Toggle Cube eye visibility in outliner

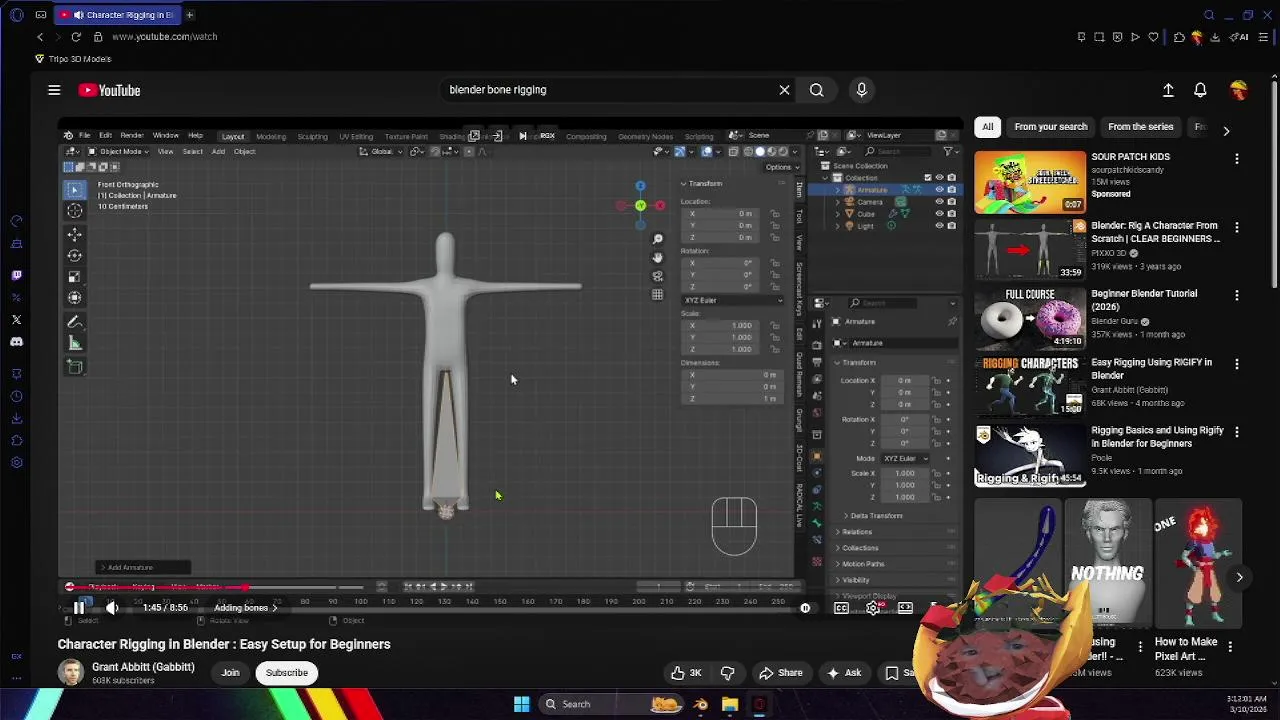point(939,213)
